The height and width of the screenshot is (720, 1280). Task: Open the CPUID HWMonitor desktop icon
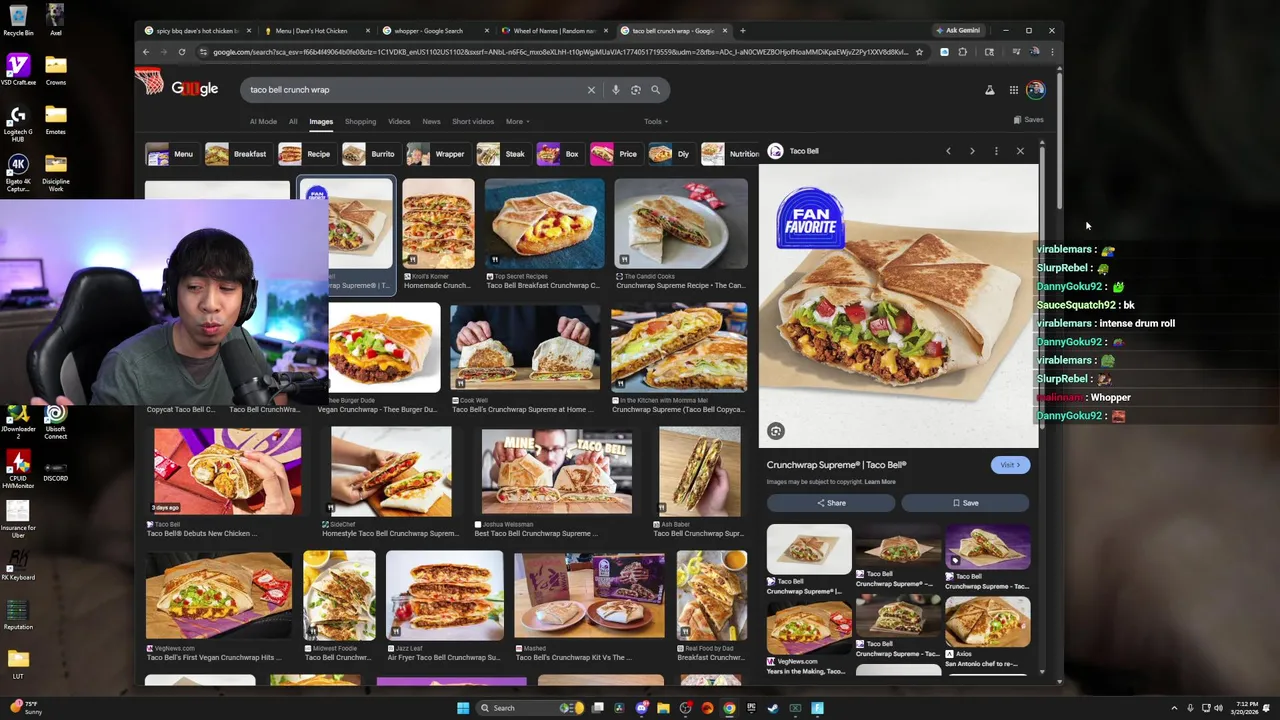[x=18, y=470]
